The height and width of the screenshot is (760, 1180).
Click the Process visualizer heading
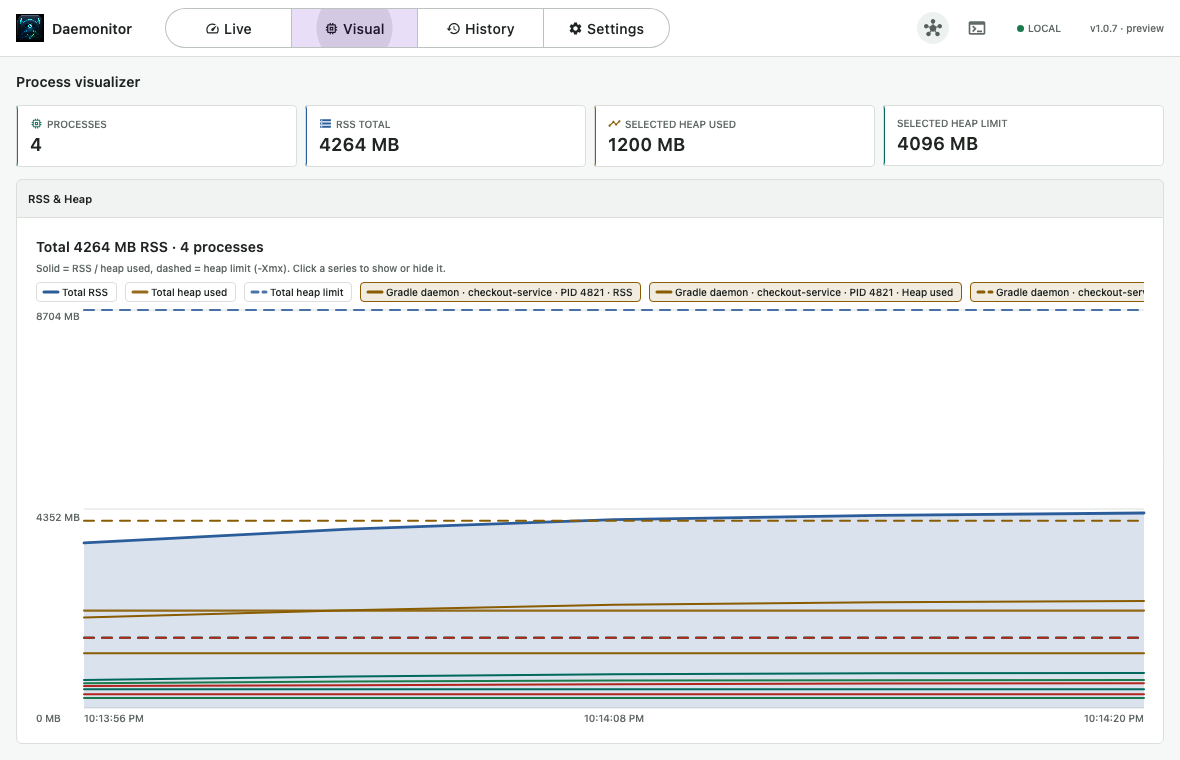tap(78, 82)
